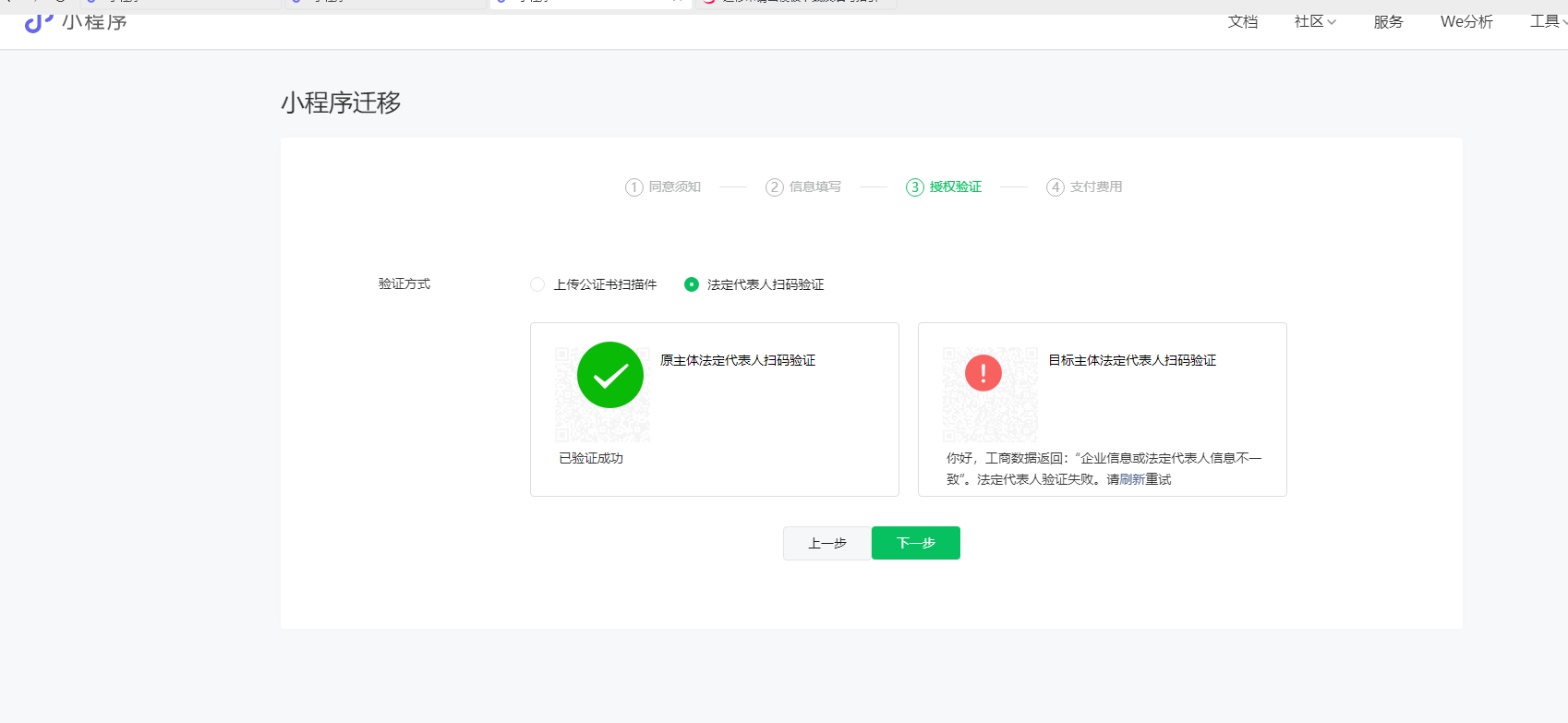Click the 上一步 button

point(827,543)
